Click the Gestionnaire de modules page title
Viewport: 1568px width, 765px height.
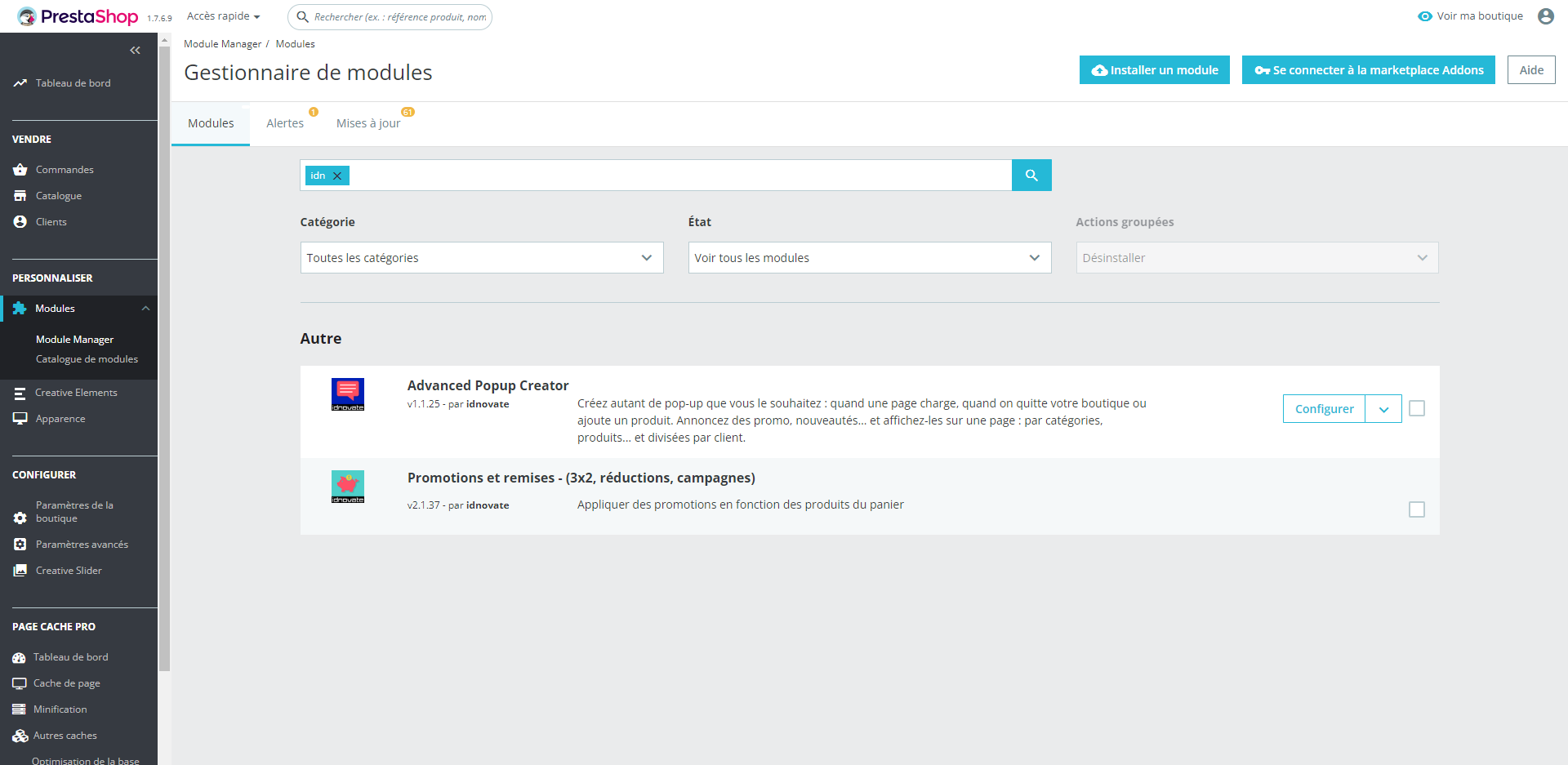(x=308, y=73)
